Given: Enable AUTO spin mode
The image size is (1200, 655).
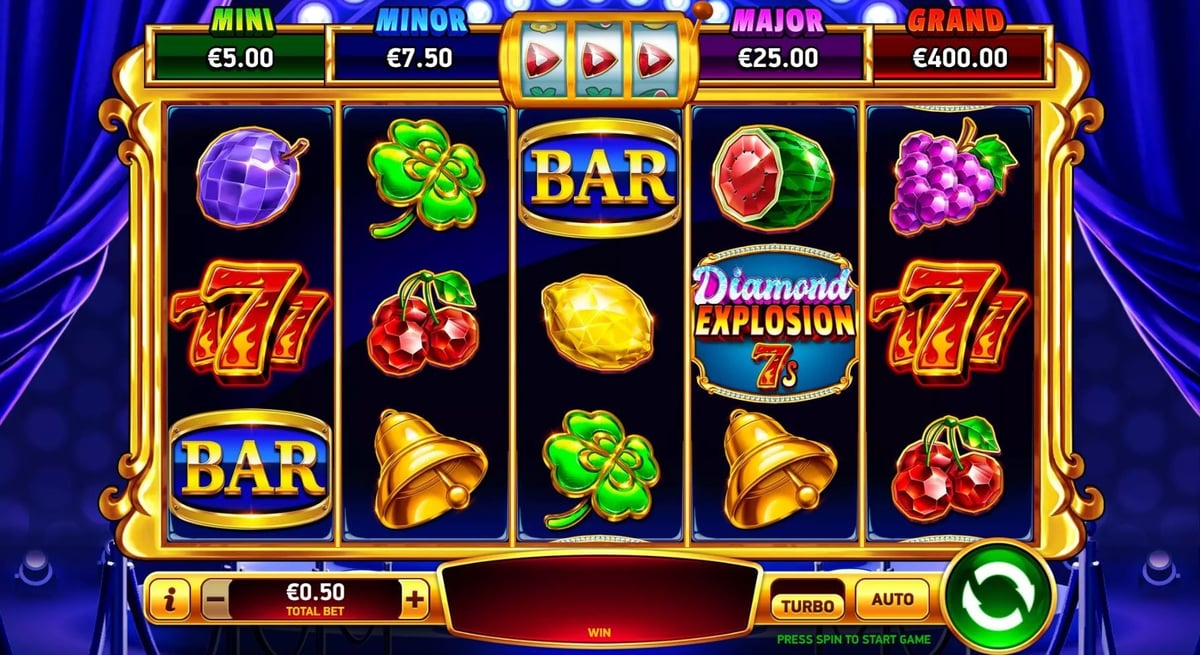Looking at the screenshot, I should coord(893,599).
